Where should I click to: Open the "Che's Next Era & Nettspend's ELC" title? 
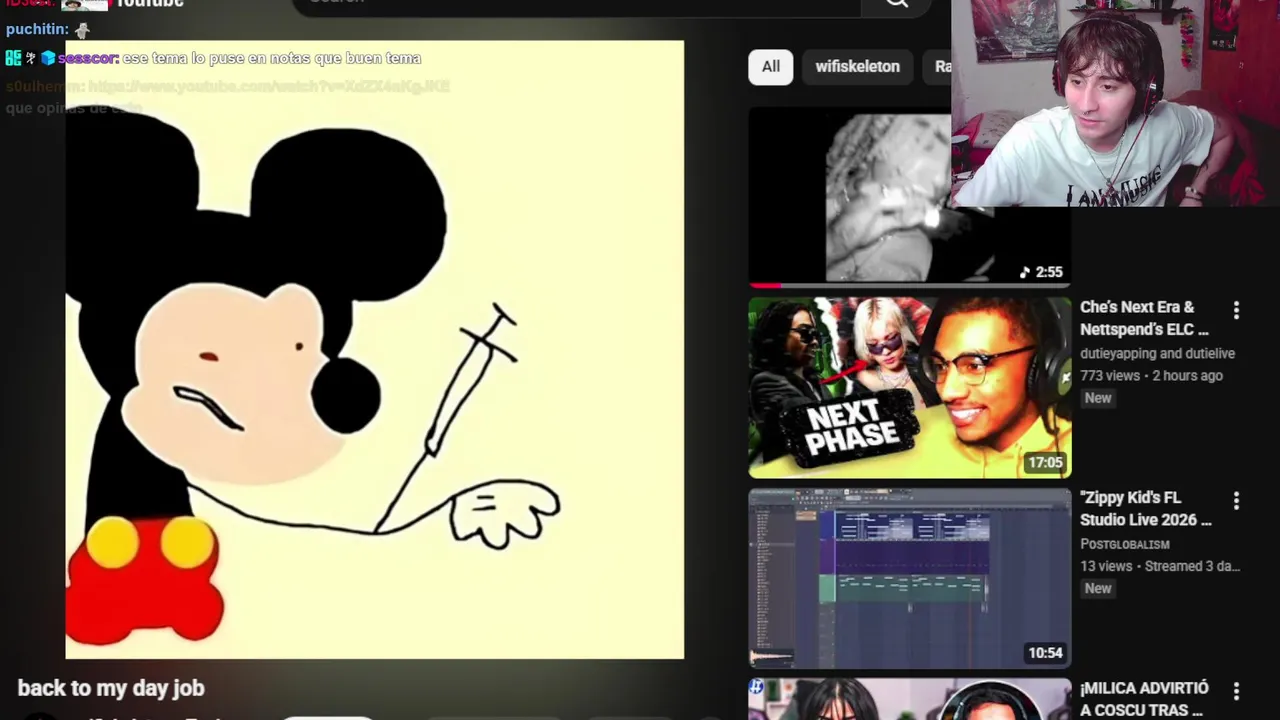tap(1144, 318)
